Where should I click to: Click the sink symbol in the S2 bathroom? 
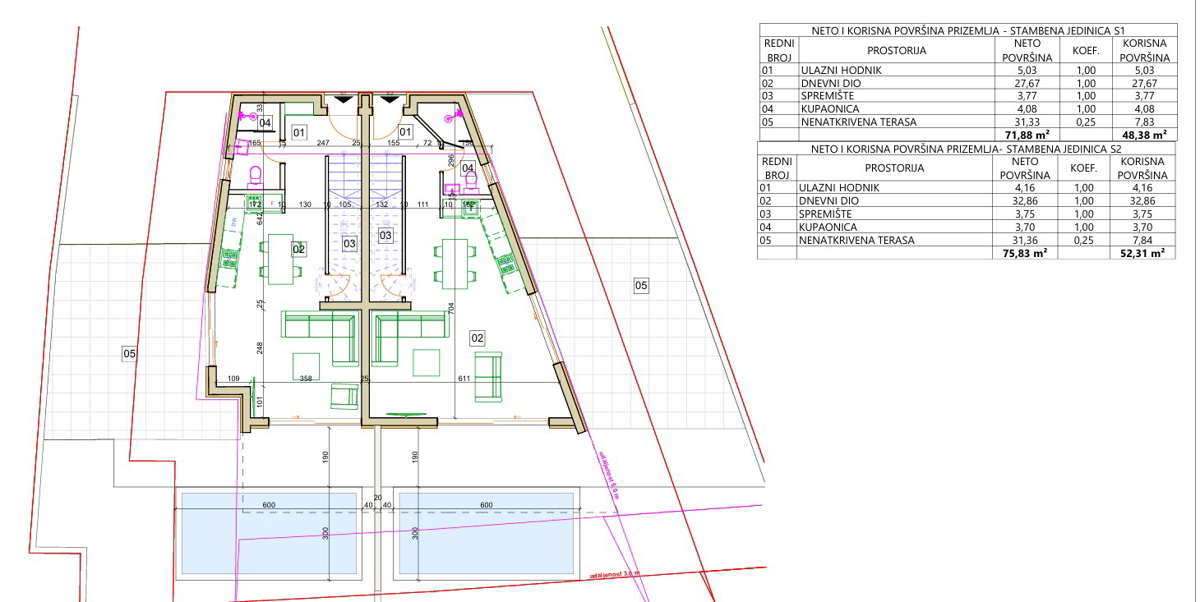(452, 190)
